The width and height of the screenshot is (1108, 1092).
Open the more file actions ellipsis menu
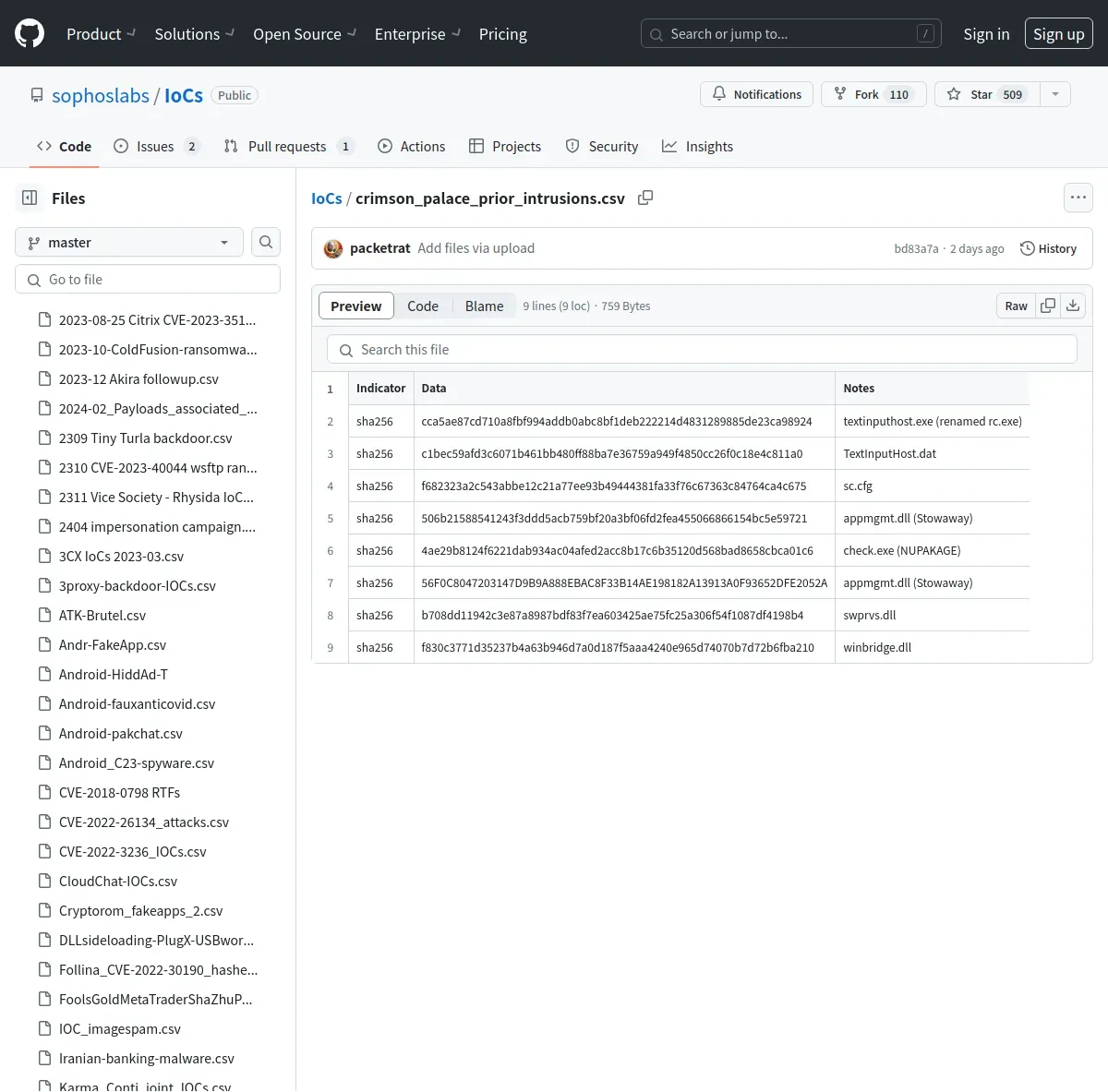1078,198
